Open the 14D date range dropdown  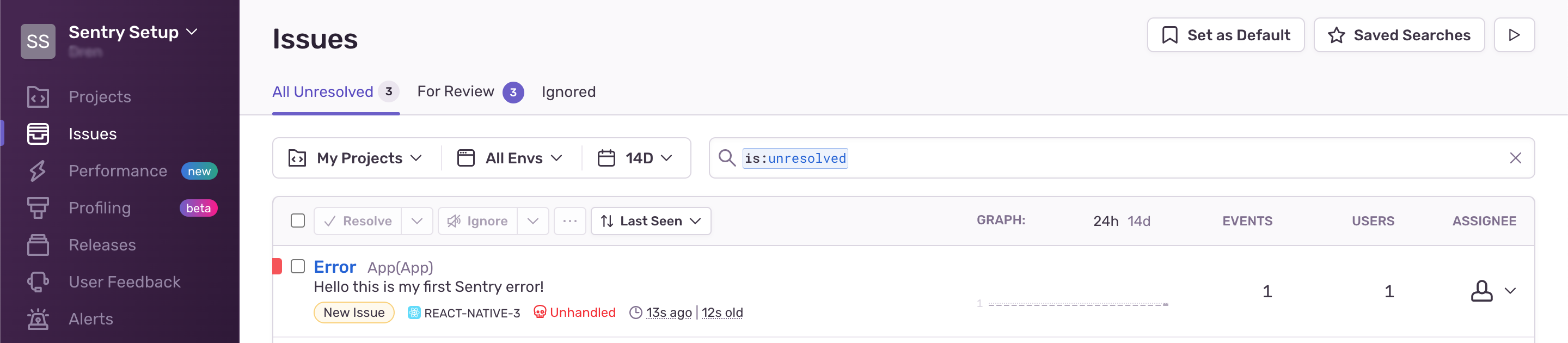635,158
